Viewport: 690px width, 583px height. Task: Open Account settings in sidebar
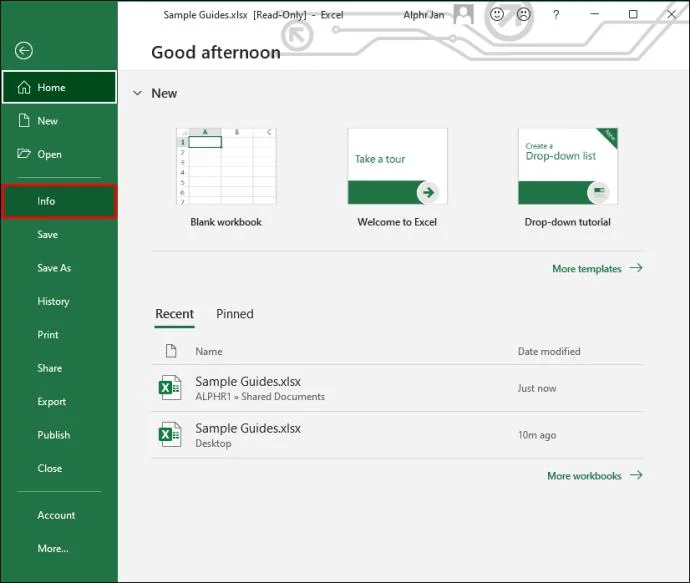coord(59,515)
